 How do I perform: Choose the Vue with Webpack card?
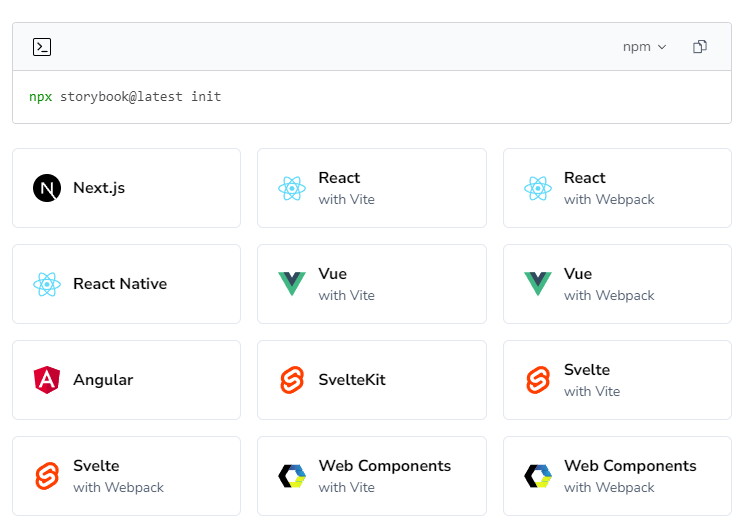click(x=617, y=284)
